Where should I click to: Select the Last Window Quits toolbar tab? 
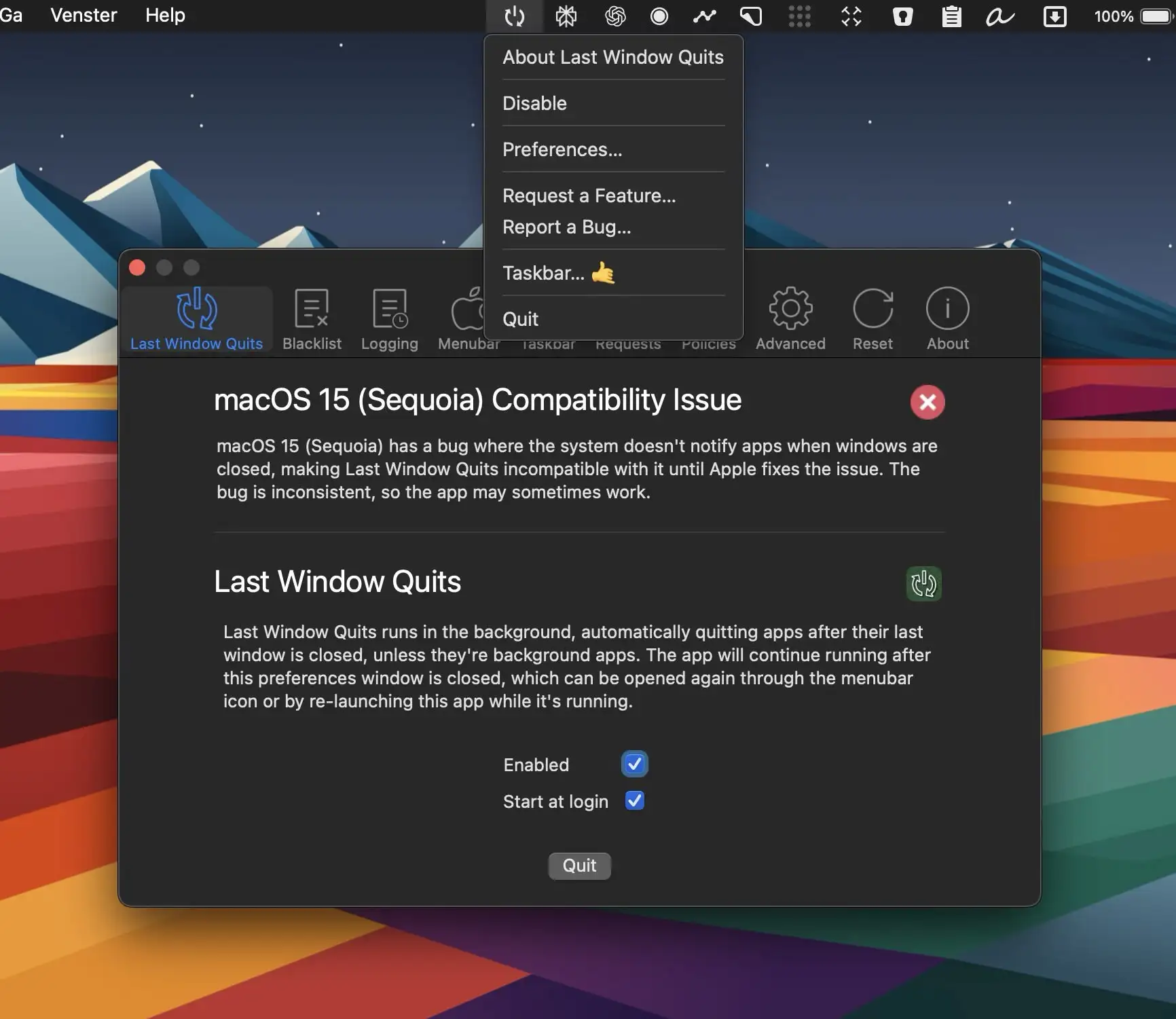tap(197, 319)
